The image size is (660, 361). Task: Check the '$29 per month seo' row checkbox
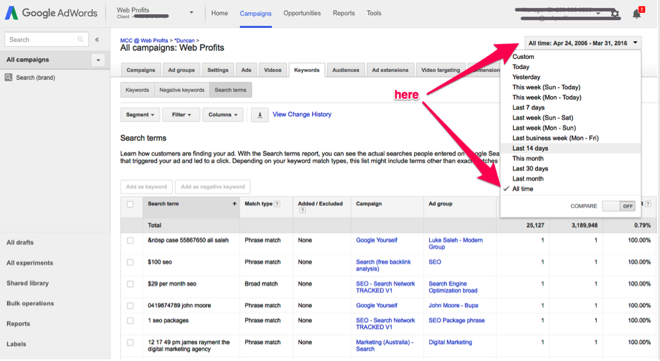(130, 284)
